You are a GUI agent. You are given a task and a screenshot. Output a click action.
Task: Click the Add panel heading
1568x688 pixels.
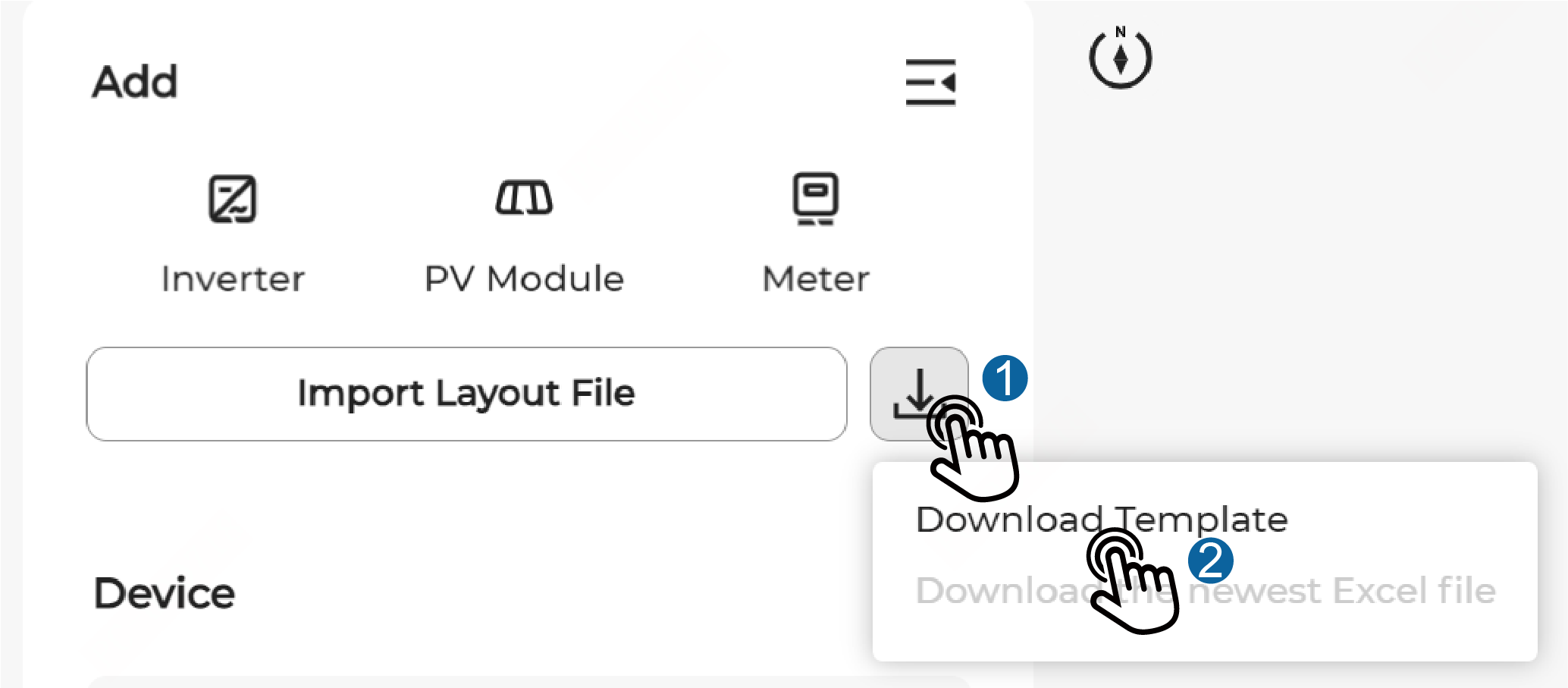135,82
